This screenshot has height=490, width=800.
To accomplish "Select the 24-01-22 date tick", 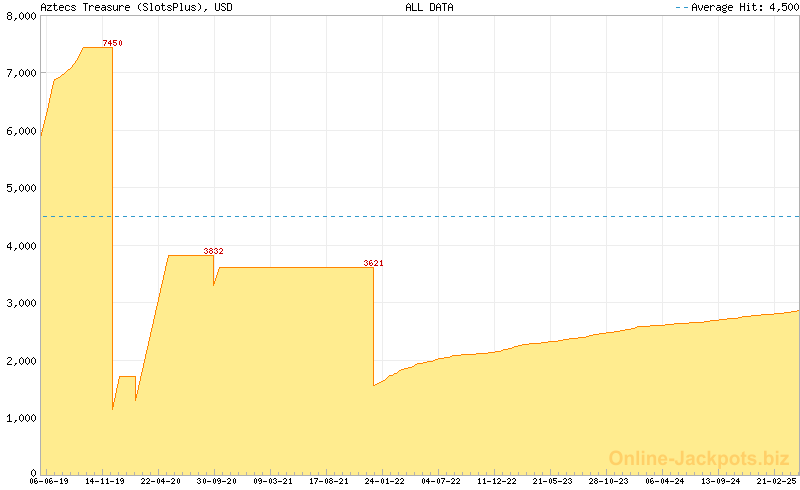I will pyautogui.click(x=385, y=481).
